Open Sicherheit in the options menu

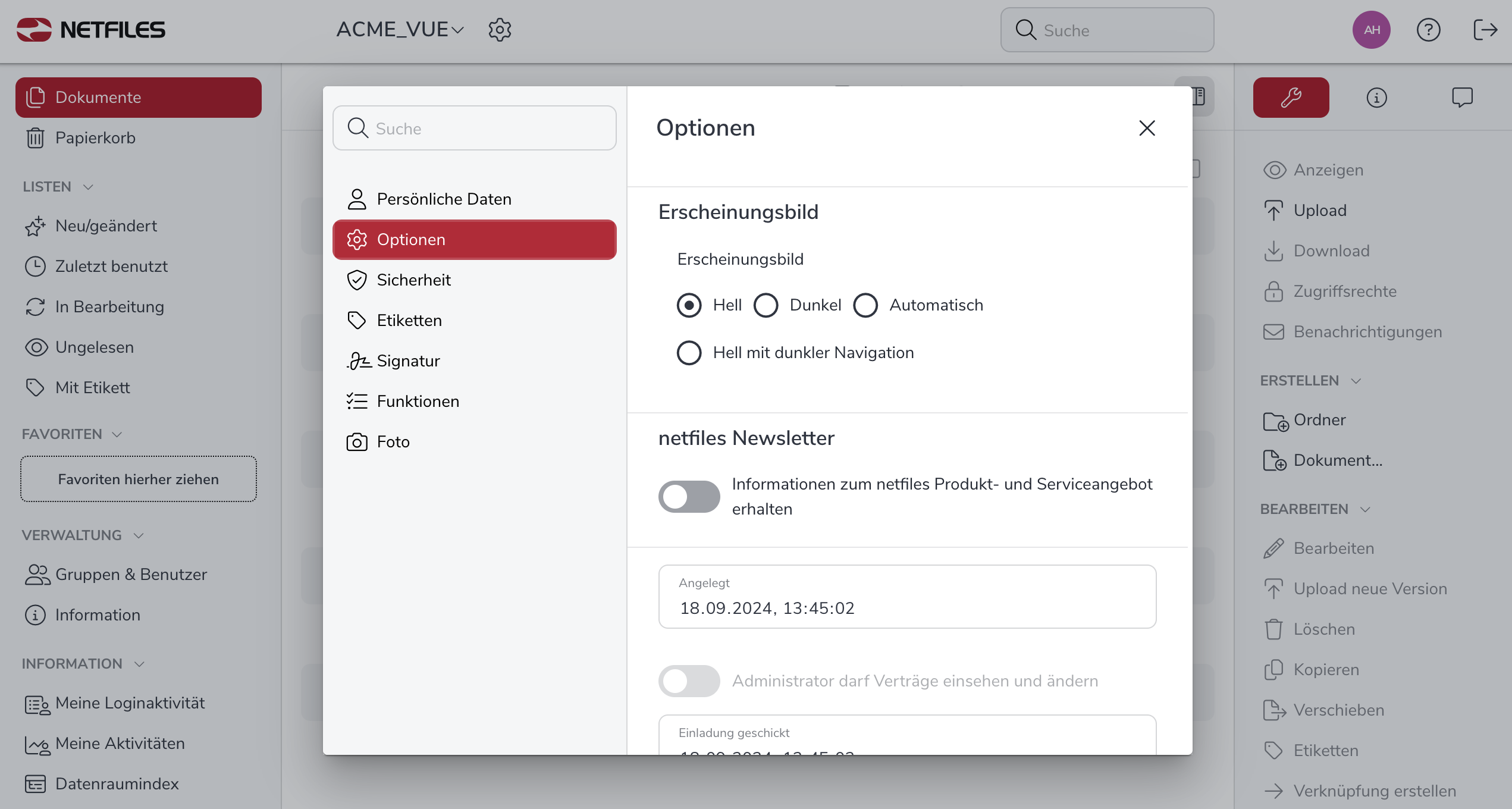coord(414,280)
